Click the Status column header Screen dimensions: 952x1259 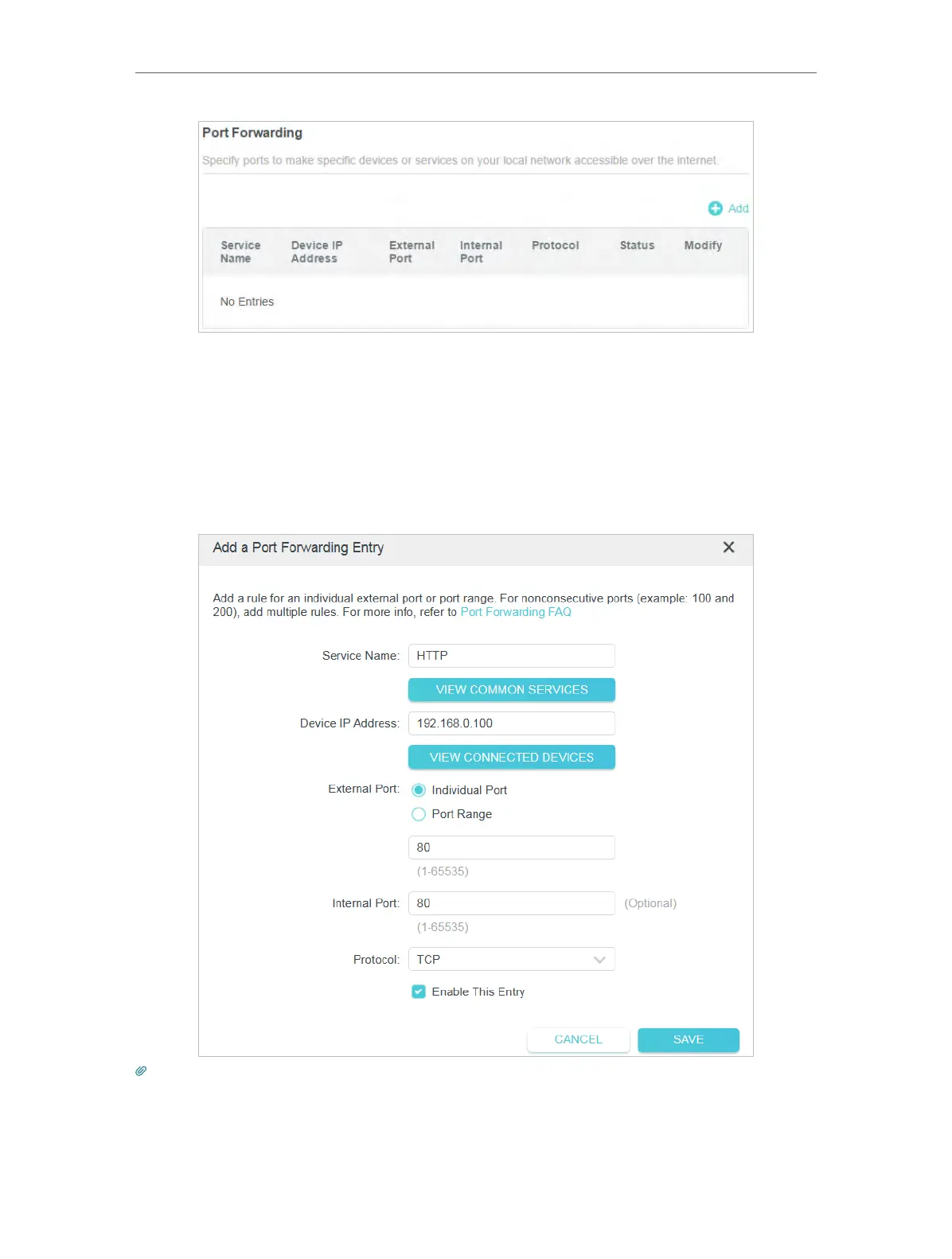click(x=637, y=246)
